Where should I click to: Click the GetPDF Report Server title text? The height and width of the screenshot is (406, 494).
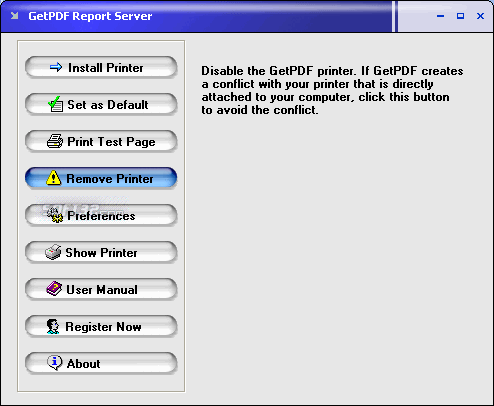[x=90, y=16]
